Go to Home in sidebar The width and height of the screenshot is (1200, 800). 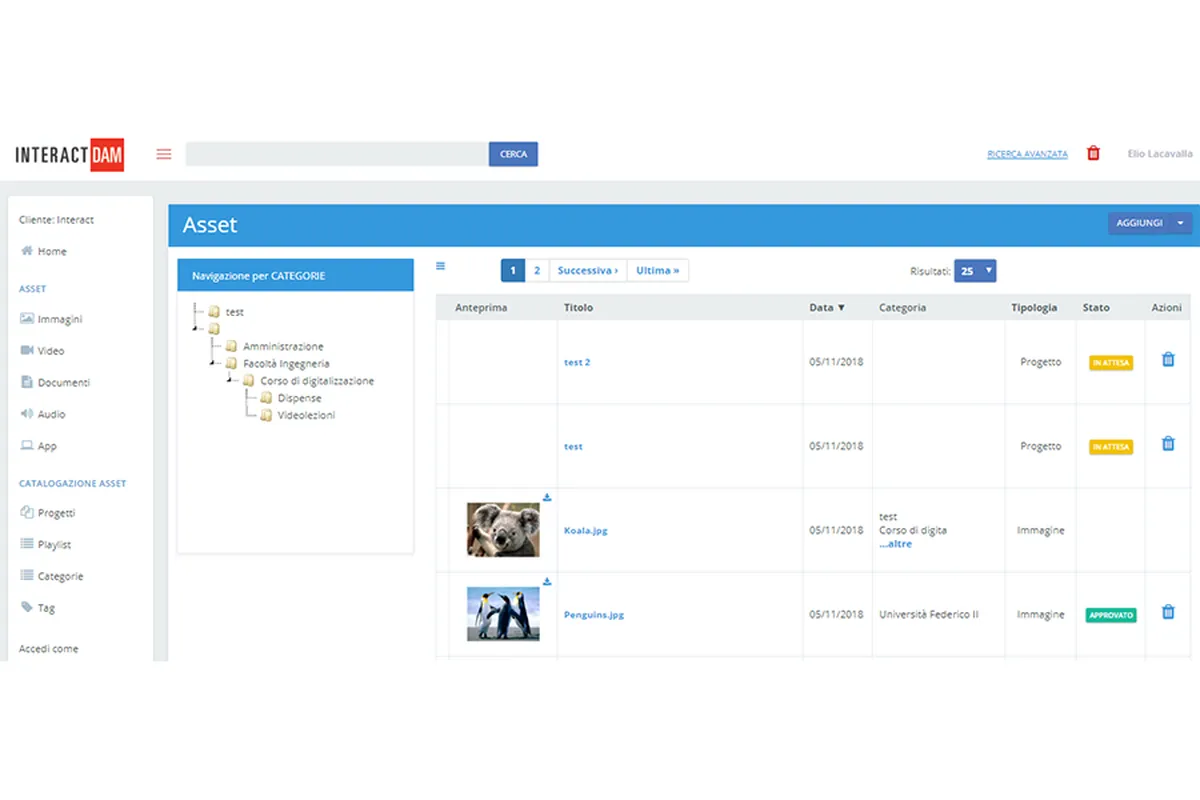(52, 251)
